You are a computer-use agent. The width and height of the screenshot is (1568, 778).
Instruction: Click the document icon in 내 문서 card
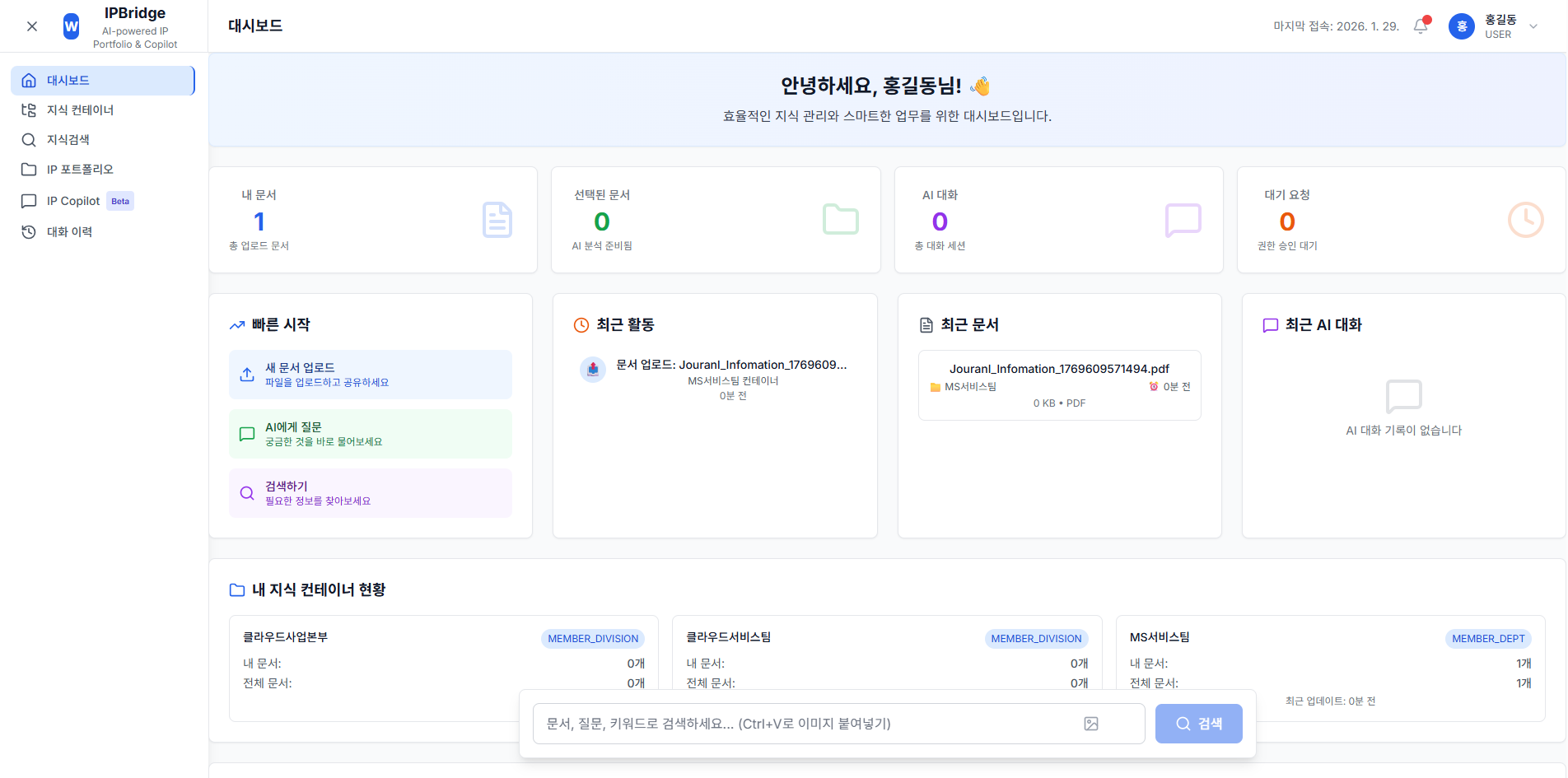coord(497,220)
